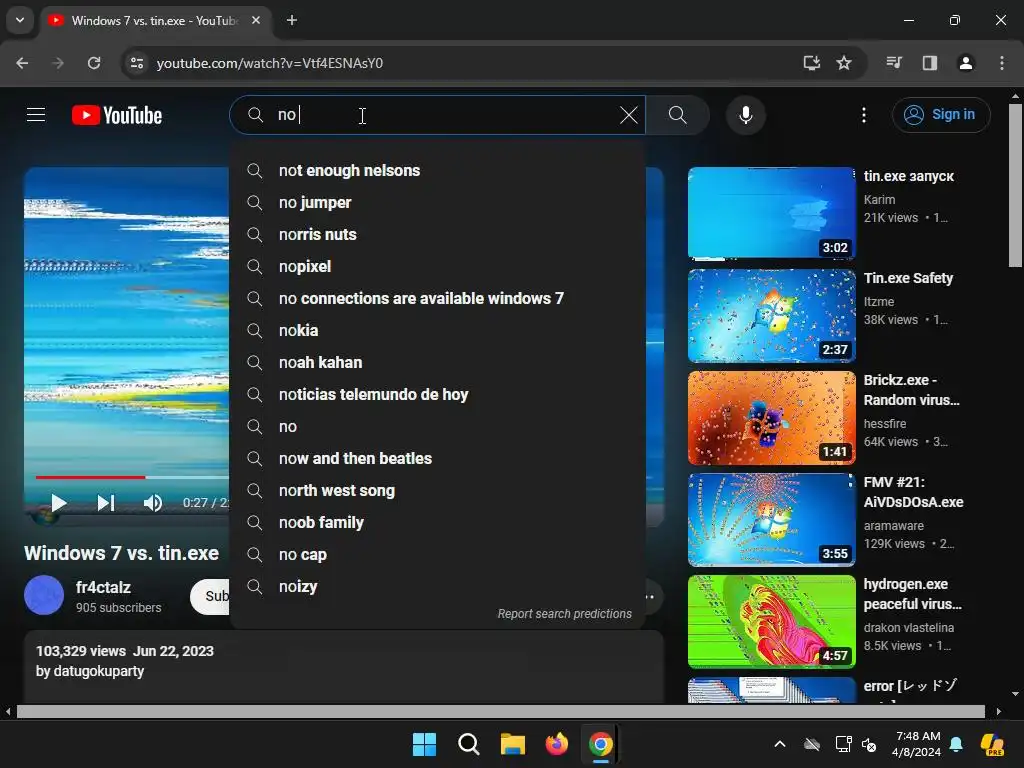Toggle Chrome side panel icon
This screenshot has width=1024, height=768.
tap(929, 63)
